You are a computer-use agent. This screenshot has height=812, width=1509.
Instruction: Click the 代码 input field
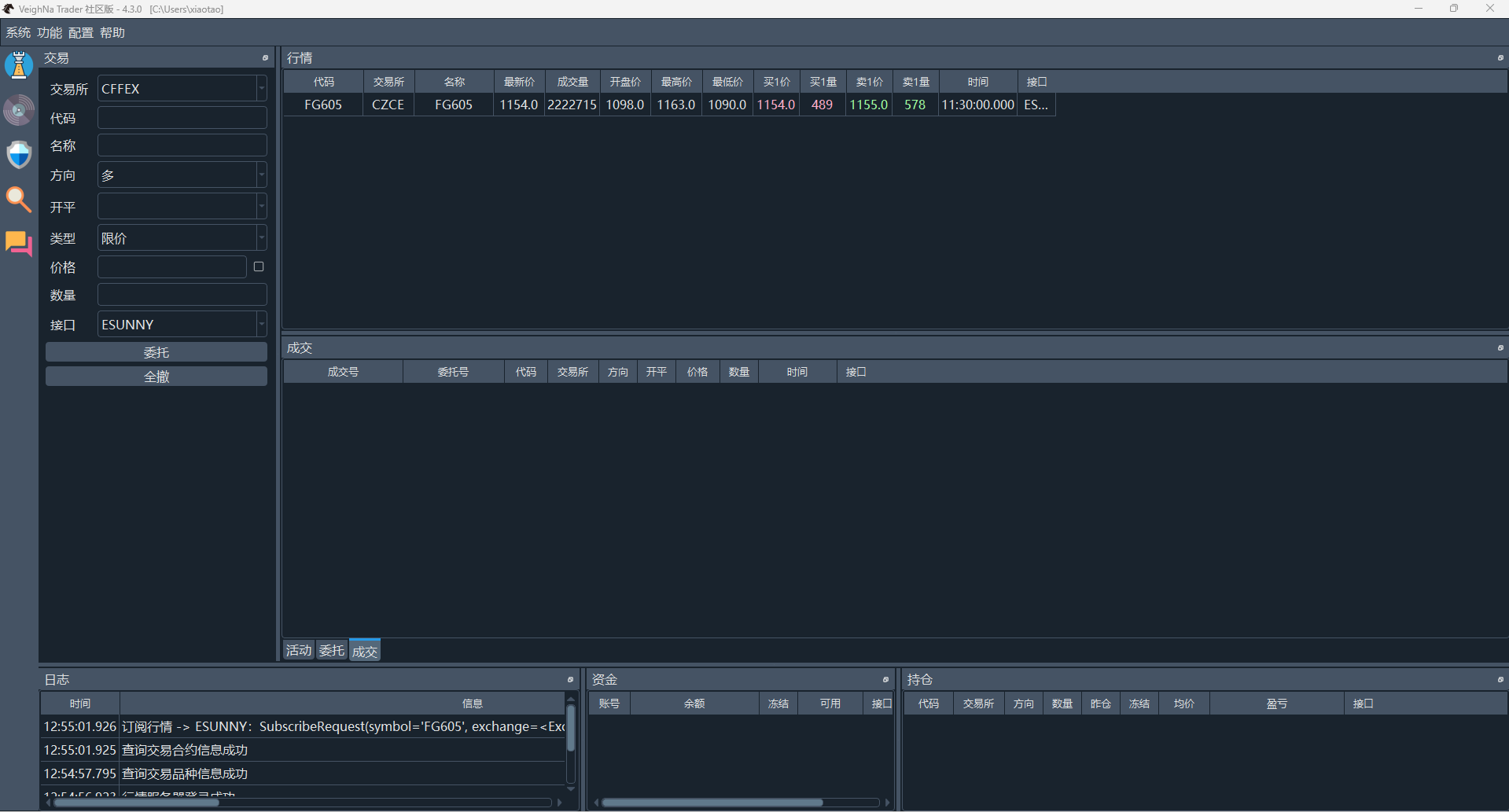pos(182,118)
